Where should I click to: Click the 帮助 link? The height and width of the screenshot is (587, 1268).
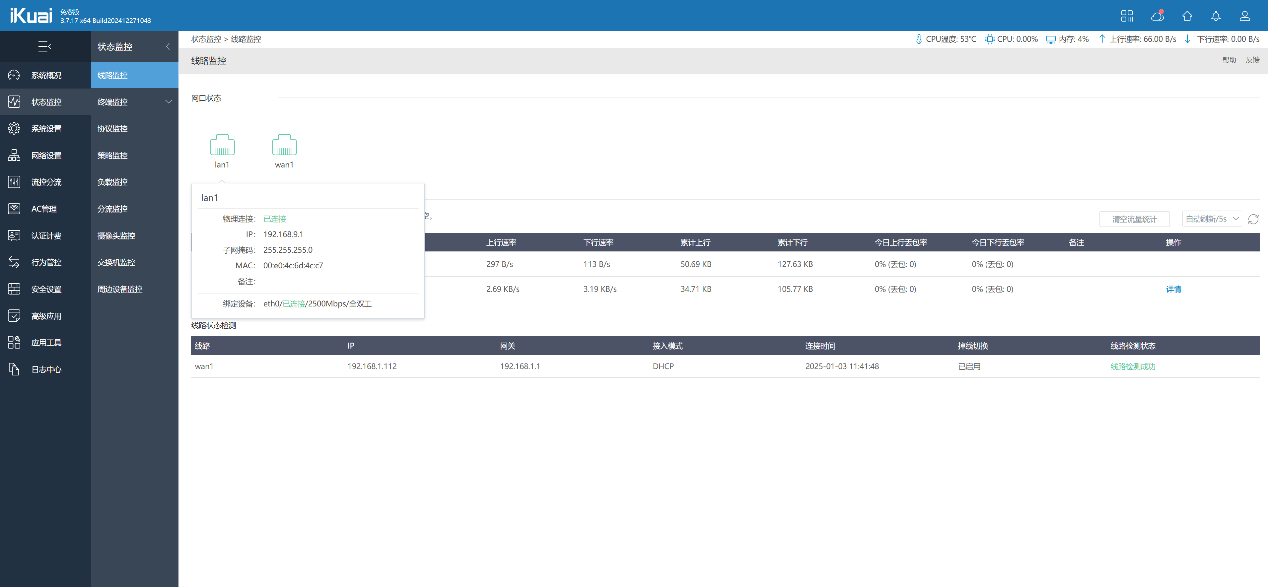tap(1229, 61)
